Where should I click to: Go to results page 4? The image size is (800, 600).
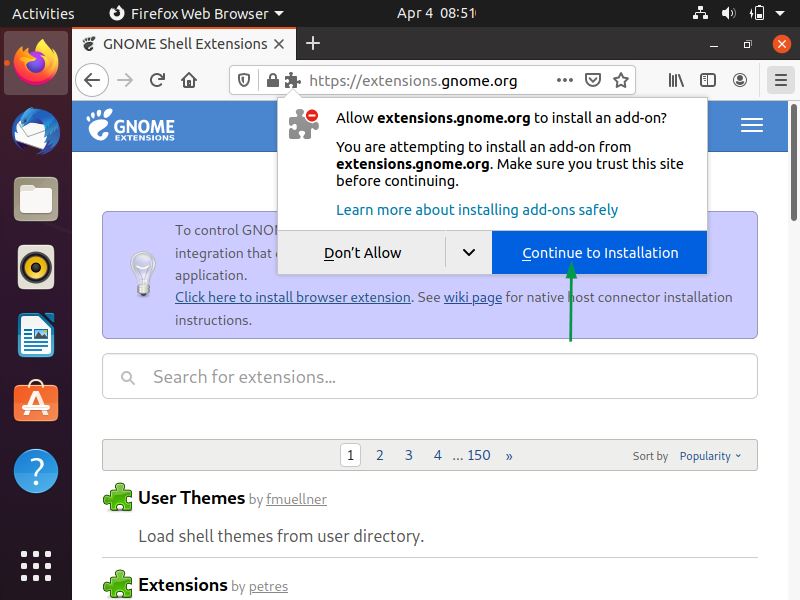[438, 455]
